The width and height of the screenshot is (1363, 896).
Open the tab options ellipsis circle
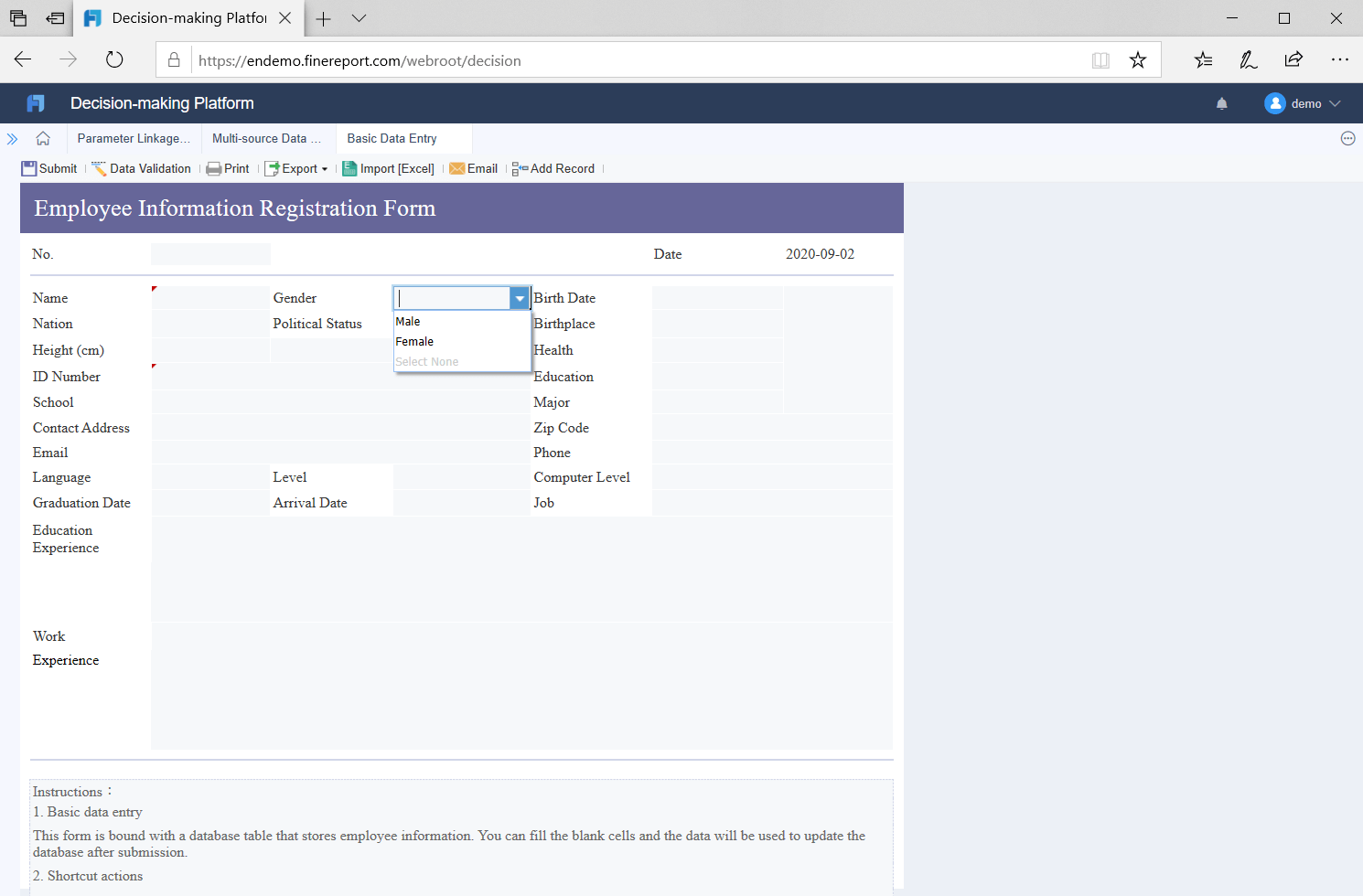pyautogui.click(x=1347, y=139)
